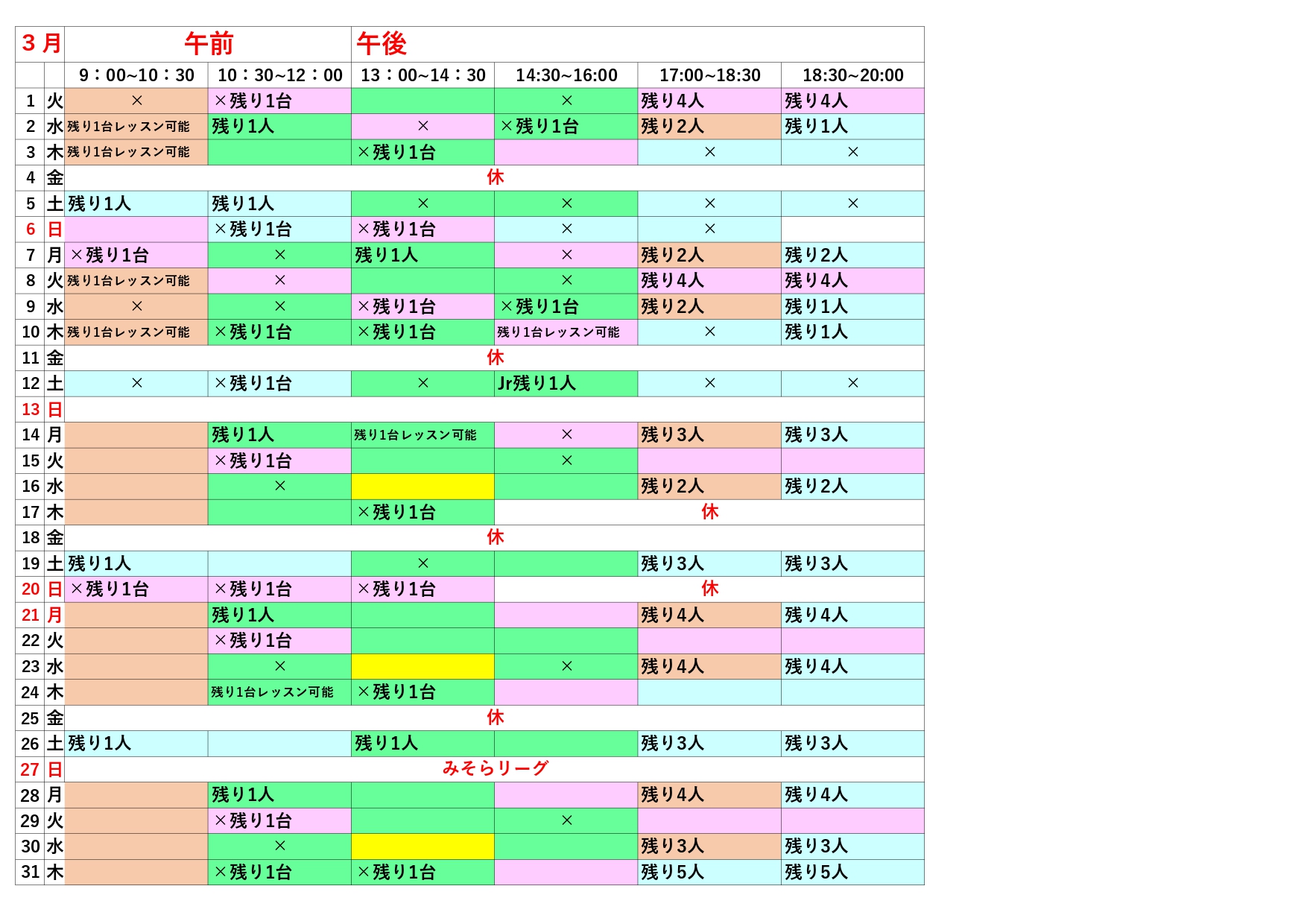Click '残り1台レッスン可能' at 14:30 on the 10th
Screen dimensions: 1307x924
[558, 332]
